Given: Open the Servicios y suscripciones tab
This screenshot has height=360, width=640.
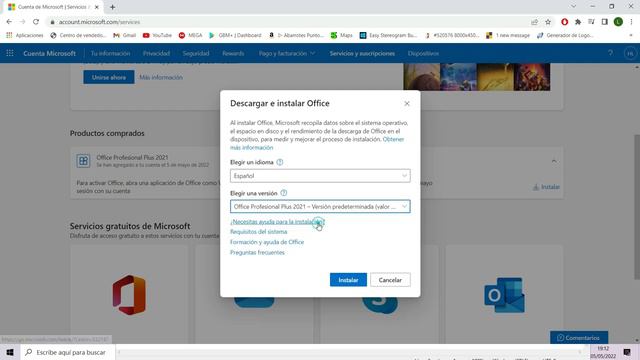Looking at the screenshot, I should tap(362, 53).
